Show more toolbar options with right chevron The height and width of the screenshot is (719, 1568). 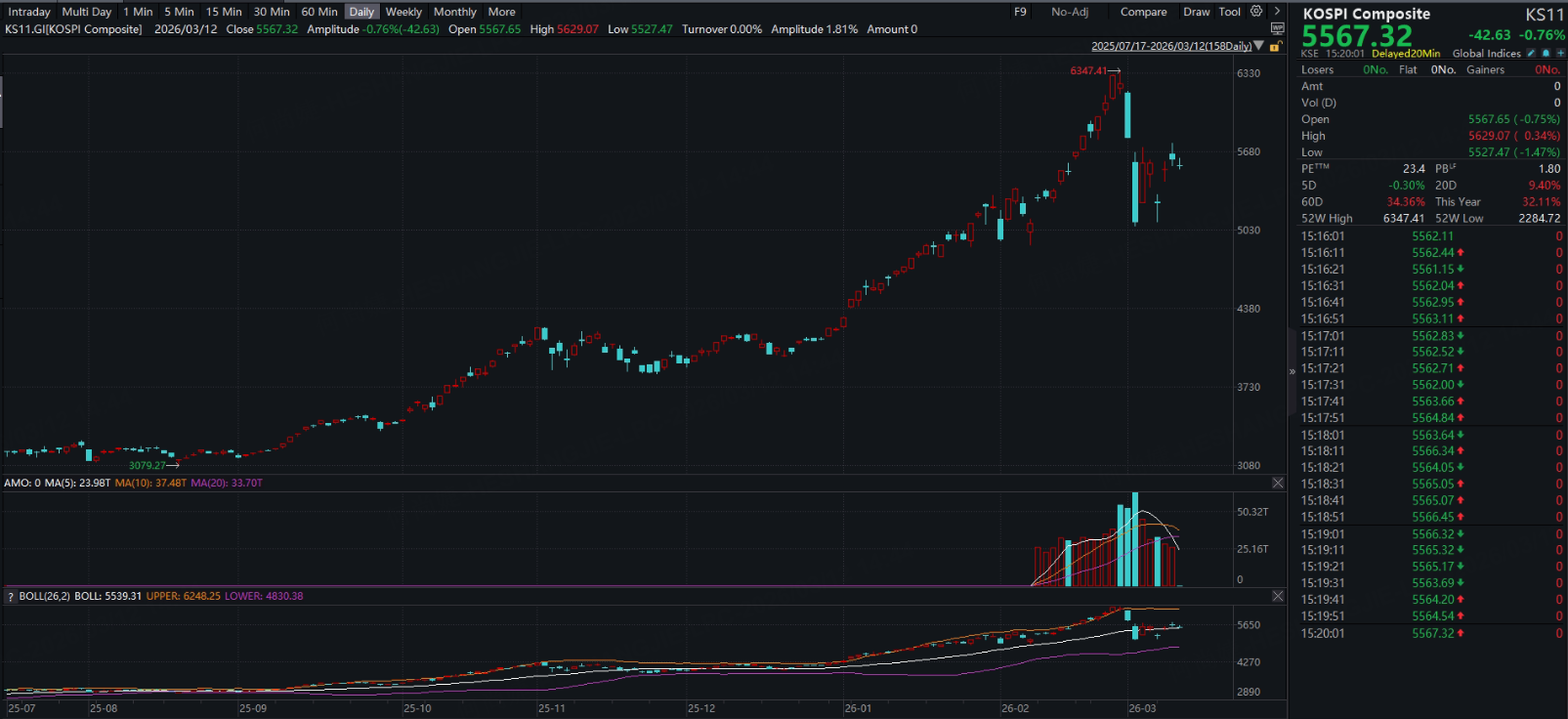click(x=1277, y=12)
